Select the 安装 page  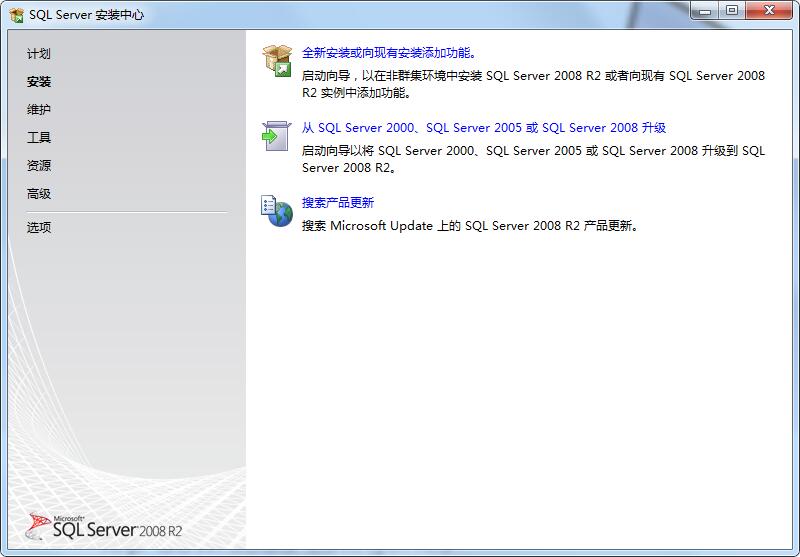click(x=39, y=82)
